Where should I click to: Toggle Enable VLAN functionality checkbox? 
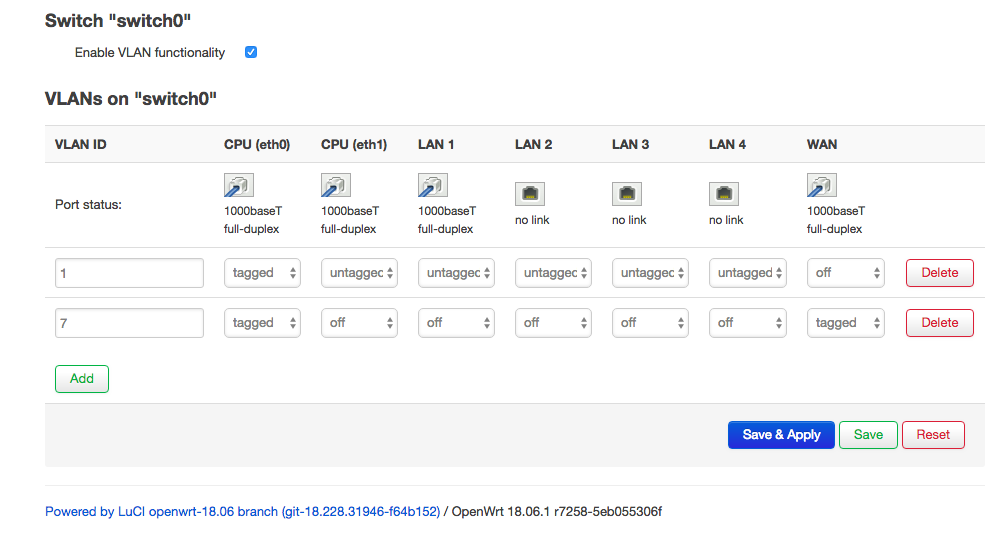coord(251,52)
